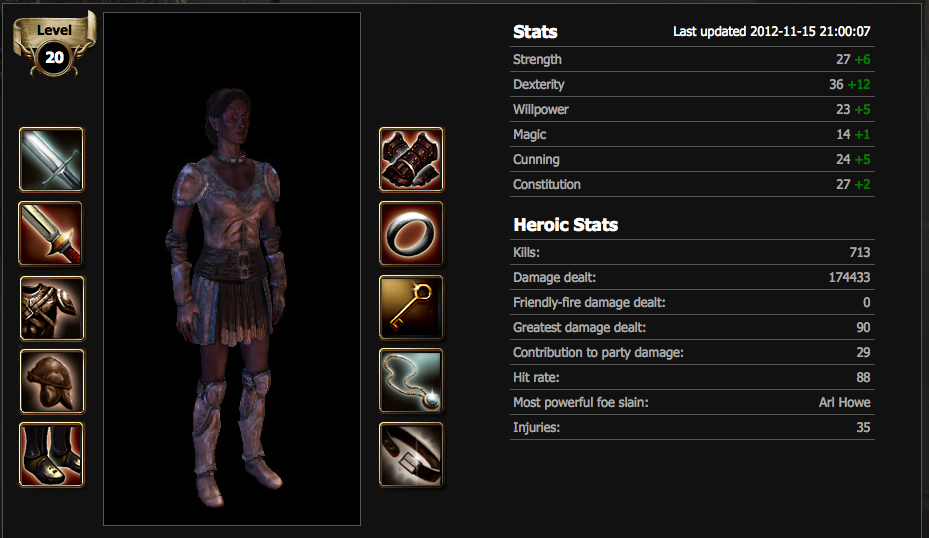Viewport: 929px width, 538px height.
Task: Select the Kills stat row
Action: click(692, 252)
